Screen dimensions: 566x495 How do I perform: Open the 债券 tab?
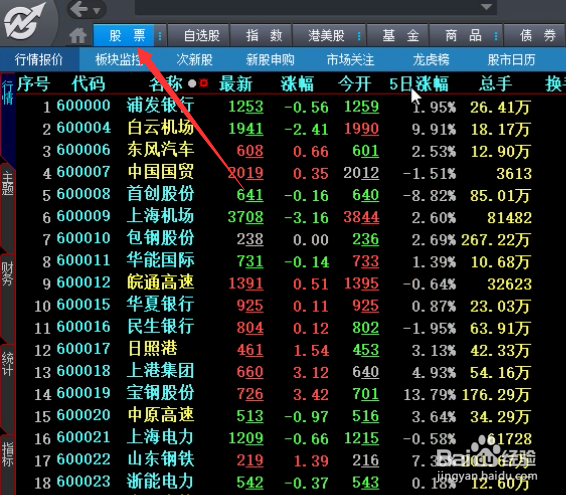pyautogui.click(x=535, y=35)
